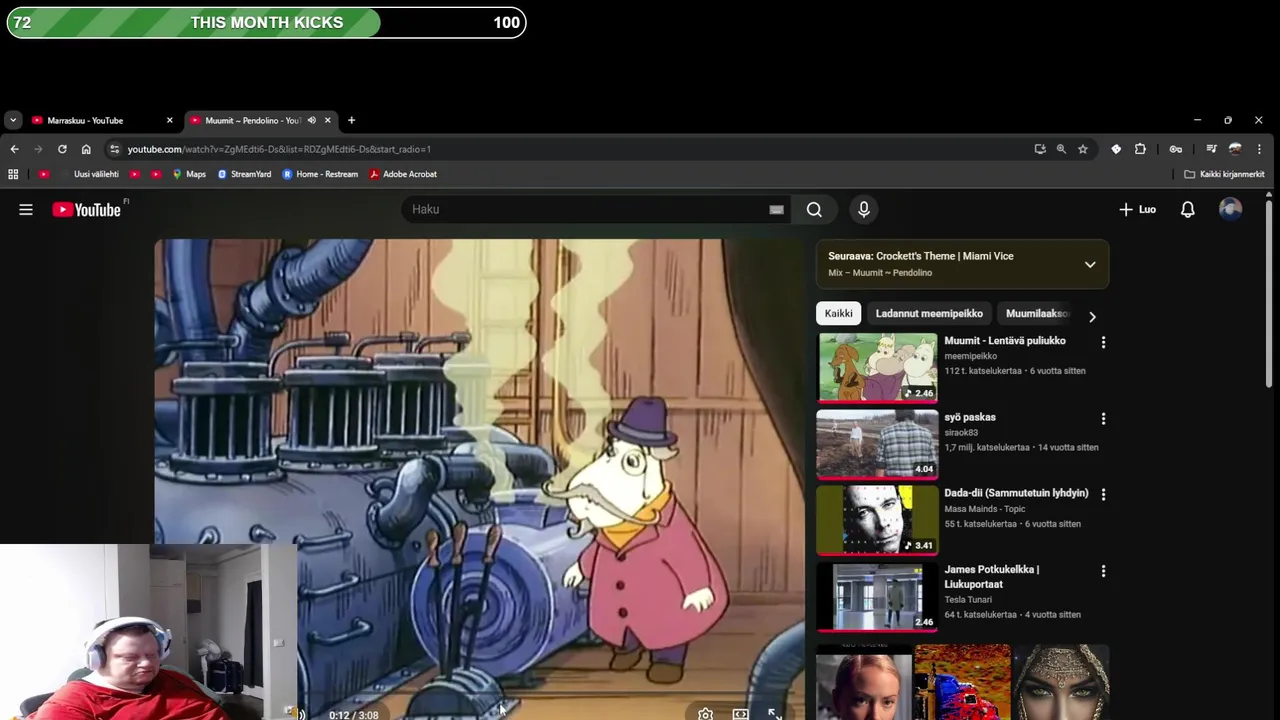This screenshot has width=1280, height=720.
Task: Go back with the browser back arrow
Action: click(14, 149)
